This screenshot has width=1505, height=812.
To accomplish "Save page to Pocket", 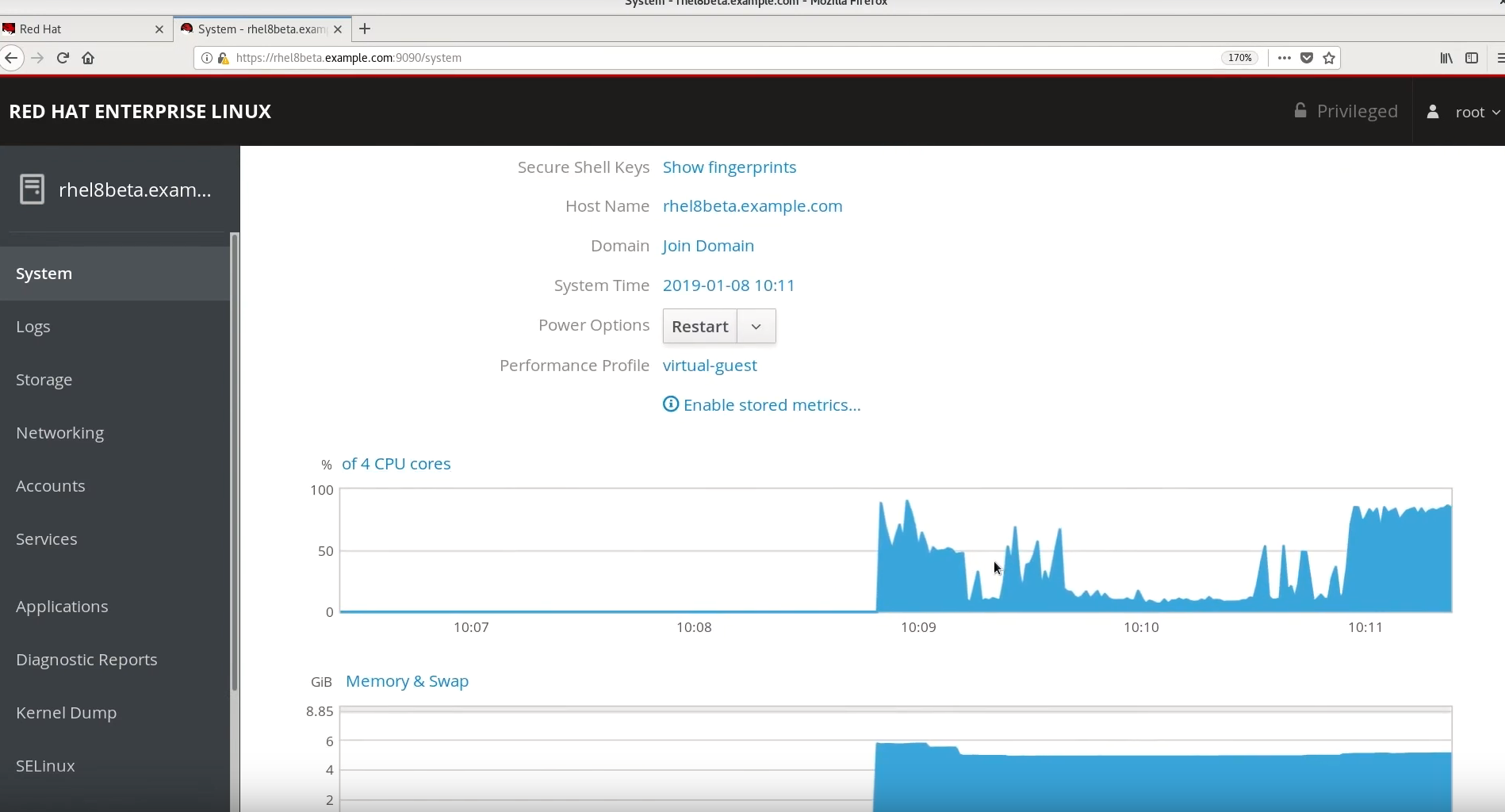I will 1307,58.
